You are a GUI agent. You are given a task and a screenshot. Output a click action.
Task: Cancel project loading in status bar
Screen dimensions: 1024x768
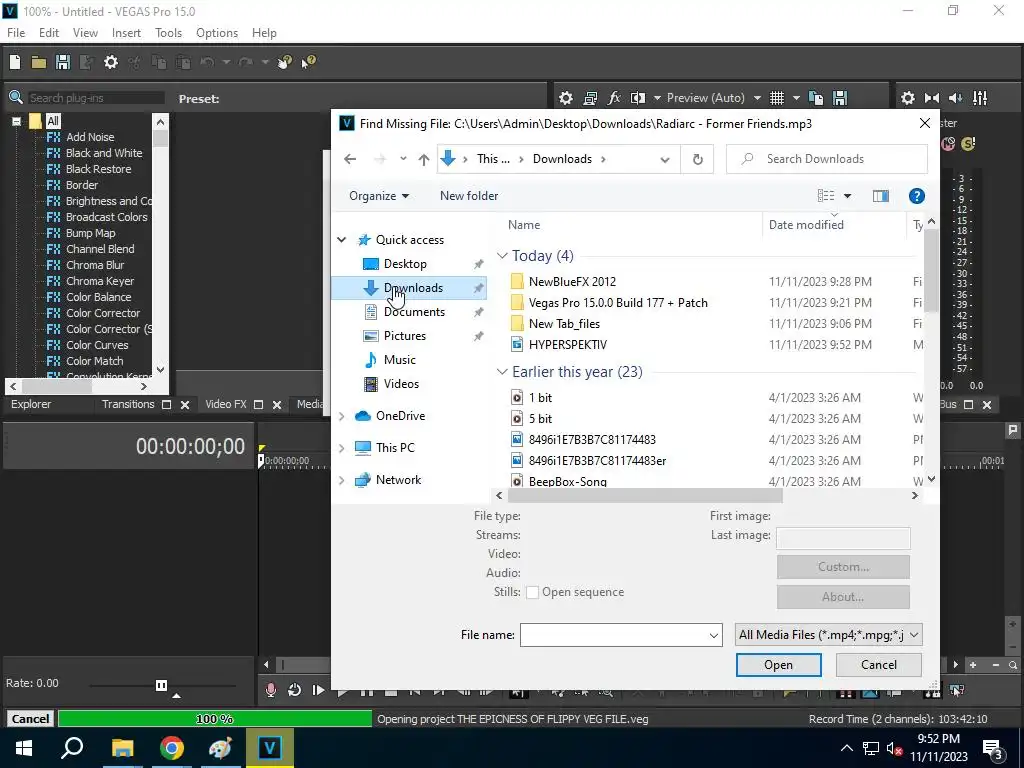coord(30,719)
